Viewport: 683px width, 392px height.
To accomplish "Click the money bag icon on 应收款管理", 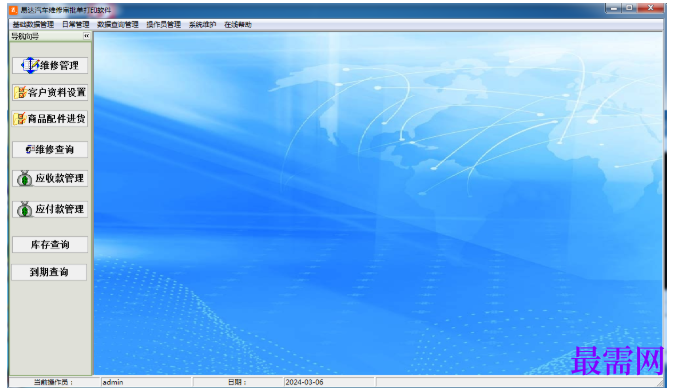I will click(x=25, y=179).
